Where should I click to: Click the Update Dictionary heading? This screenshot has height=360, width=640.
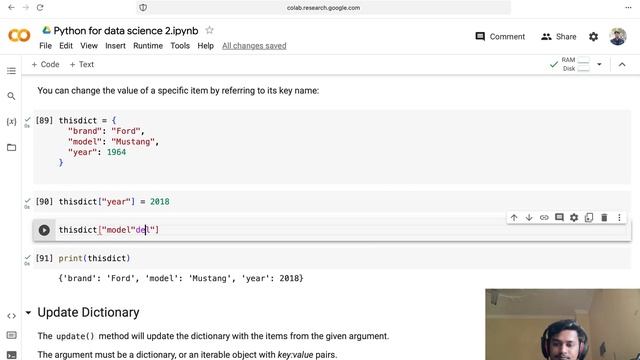point(88,312)
